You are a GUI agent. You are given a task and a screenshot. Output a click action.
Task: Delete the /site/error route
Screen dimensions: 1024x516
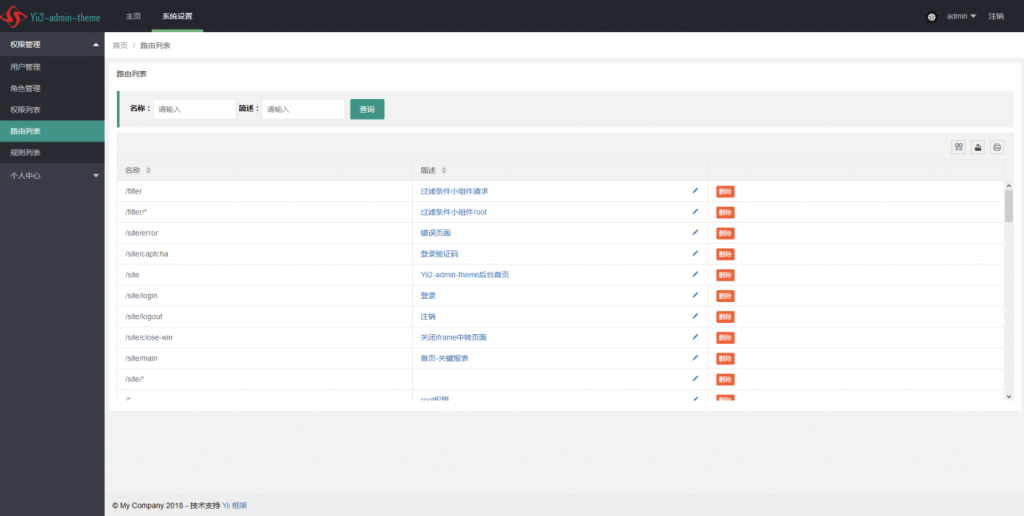[x=725, y=233]
